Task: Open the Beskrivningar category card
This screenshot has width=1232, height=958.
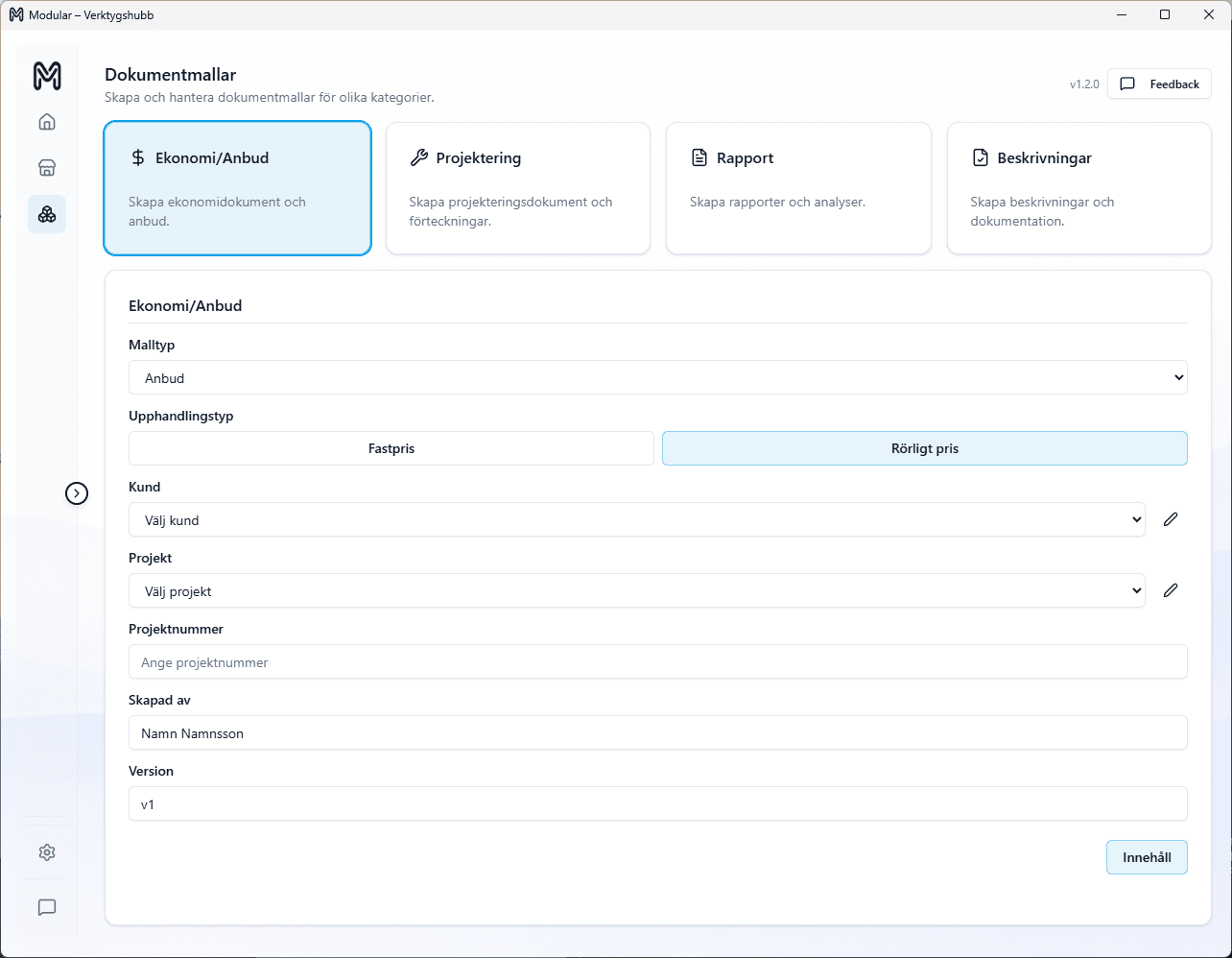Action: pos(1078,188)
